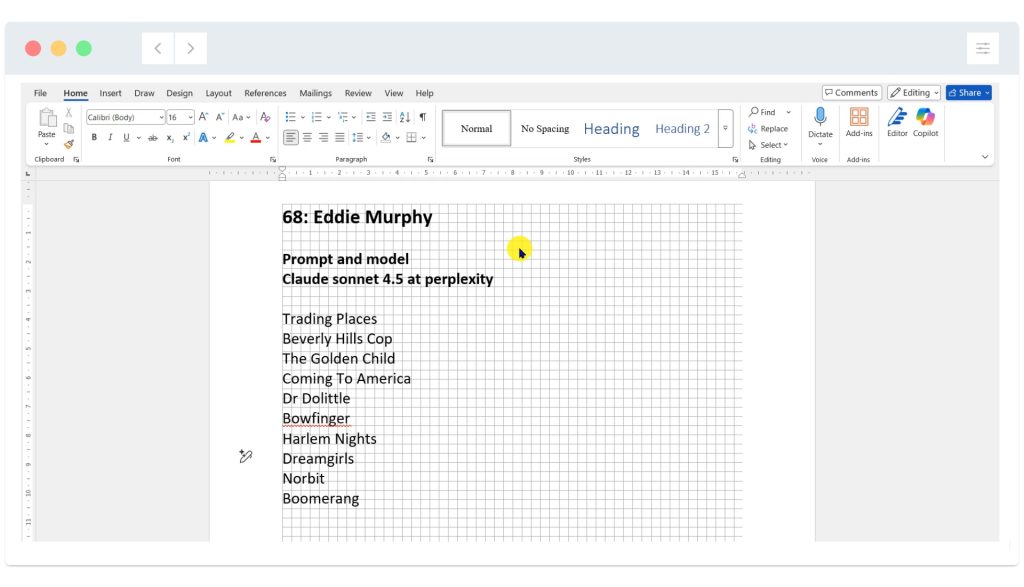Image resolution: width=1024 pixels, height=587 pixels.
Task: Expand the Styles gallery more arrow
Action: [x=725, y=128]
